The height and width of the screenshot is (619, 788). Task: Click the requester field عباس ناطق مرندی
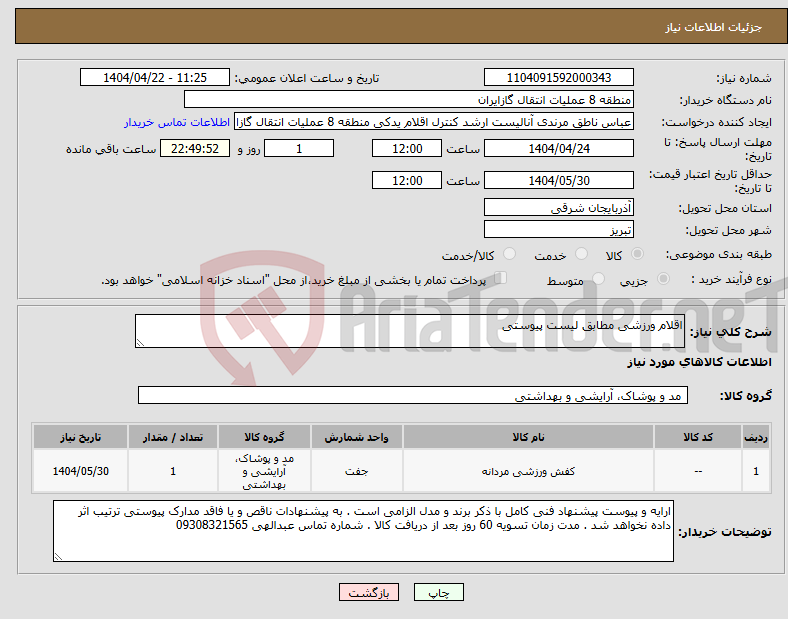(x=434, y=122)
